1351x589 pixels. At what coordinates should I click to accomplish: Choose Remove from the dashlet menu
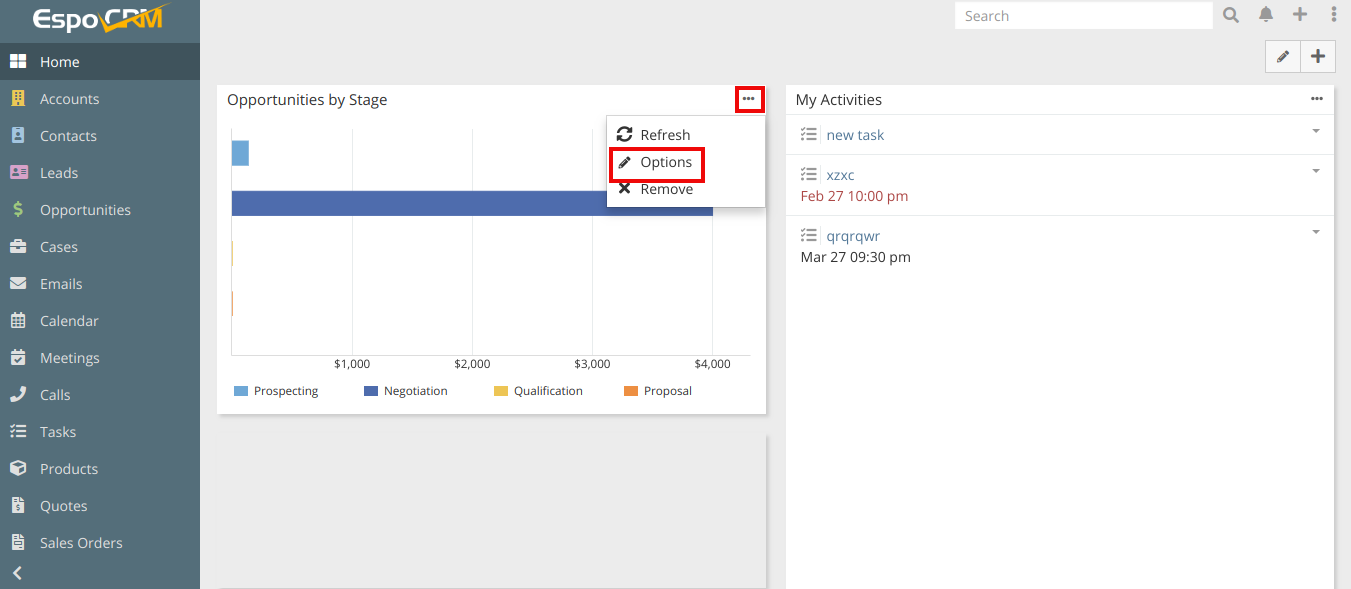pos(666,189)
